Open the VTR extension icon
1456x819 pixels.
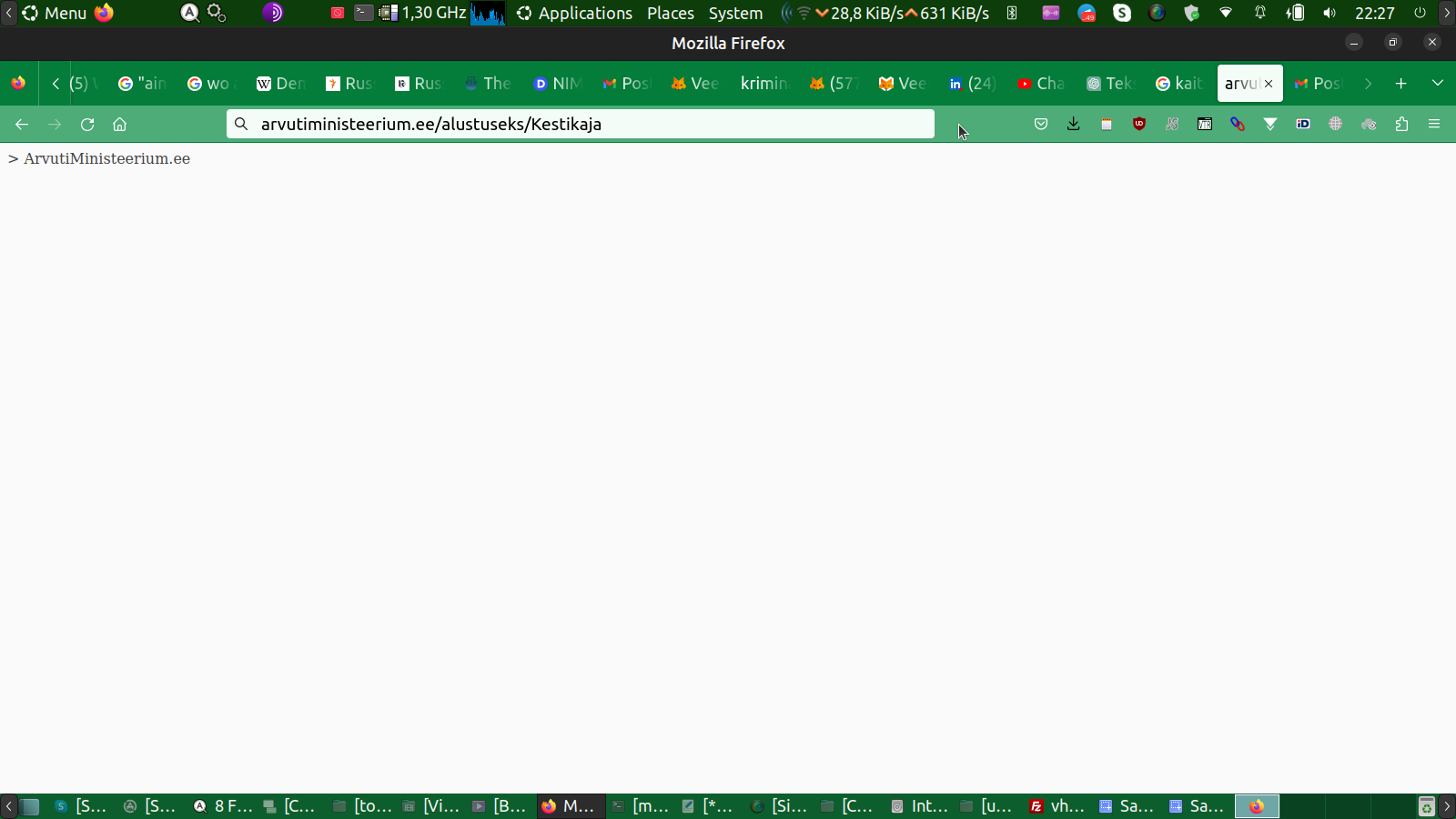[1205, 125]
